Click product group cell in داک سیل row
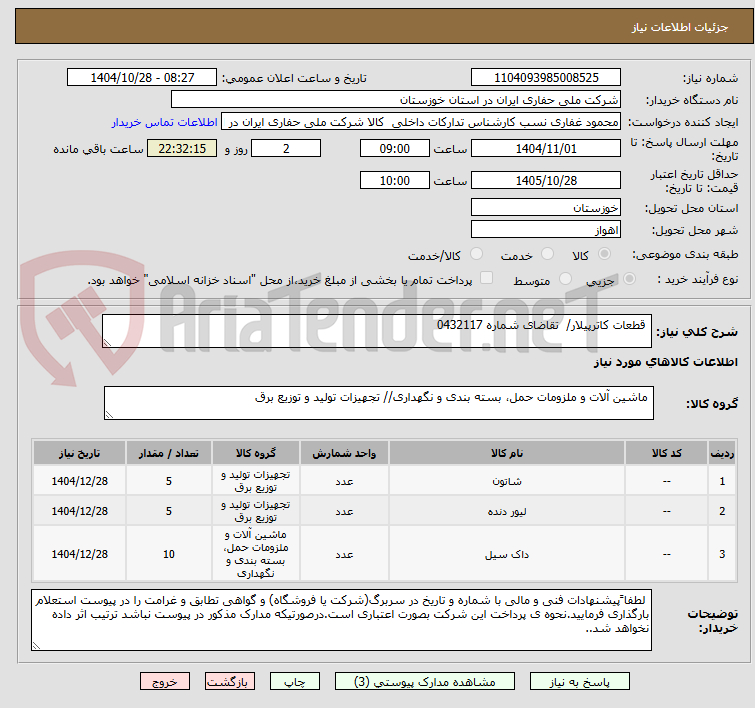Viewport: 755px width, 708px height. [256, 554]
